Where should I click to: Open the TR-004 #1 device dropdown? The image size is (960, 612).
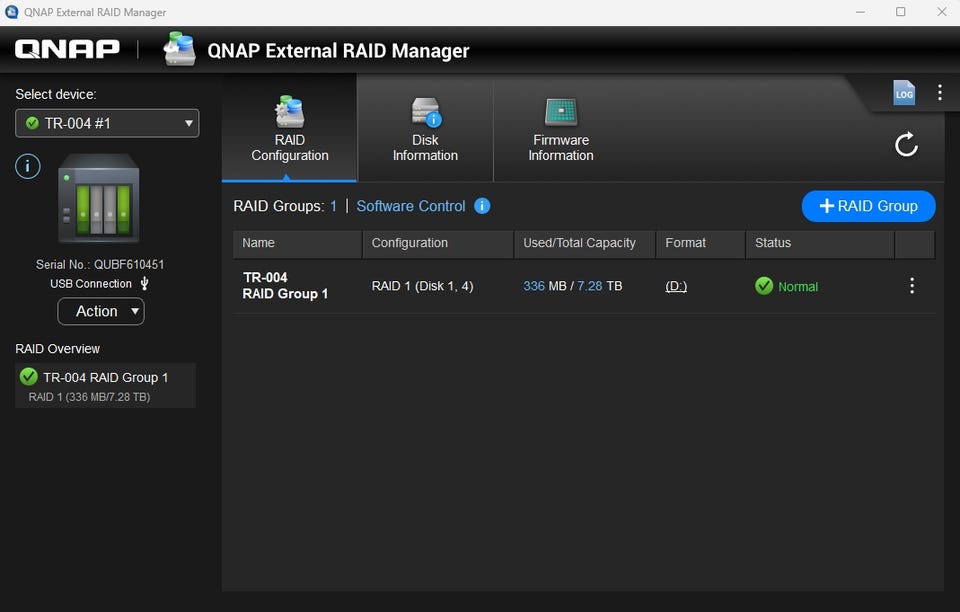tap(107, 123)
